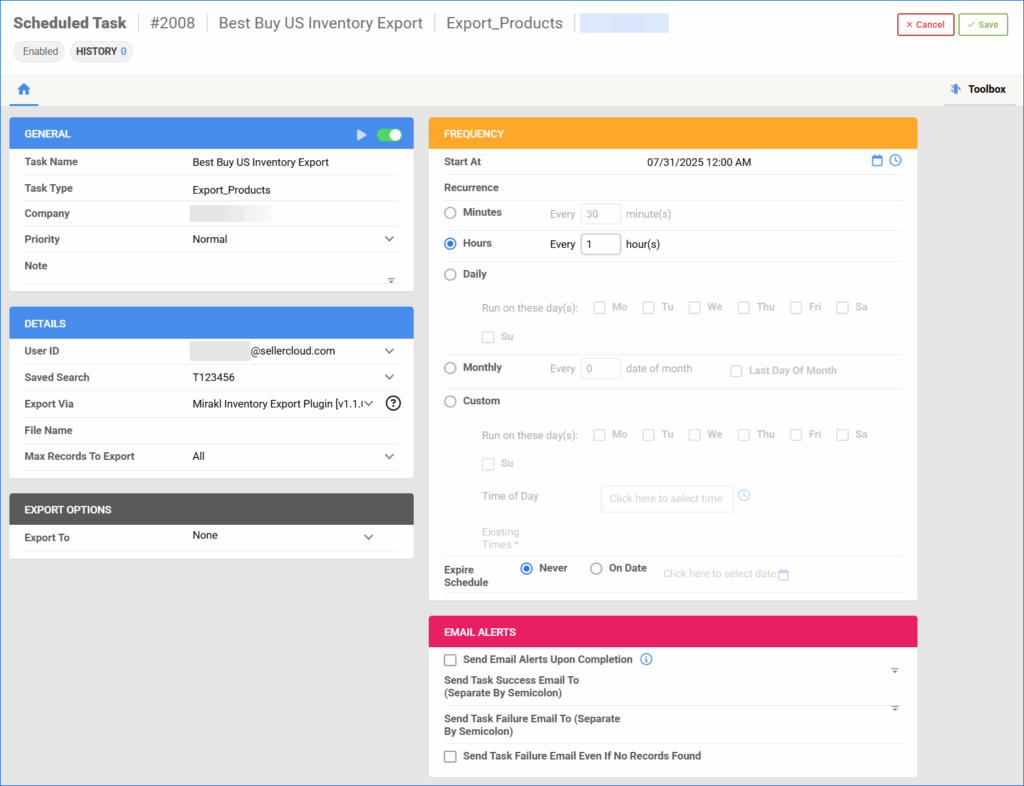The height and width of the screenshot is (786, 1024).
Task: Click the Save button
Action: pos(982,24)
